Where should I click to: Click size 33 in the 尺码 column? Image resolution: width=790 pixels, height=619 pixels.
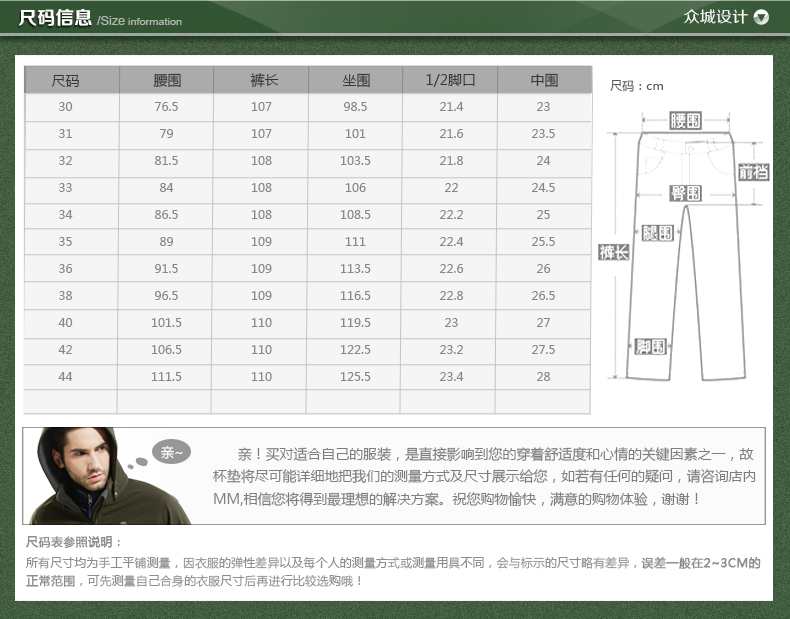pyautogui.click(x=65, y=187)
